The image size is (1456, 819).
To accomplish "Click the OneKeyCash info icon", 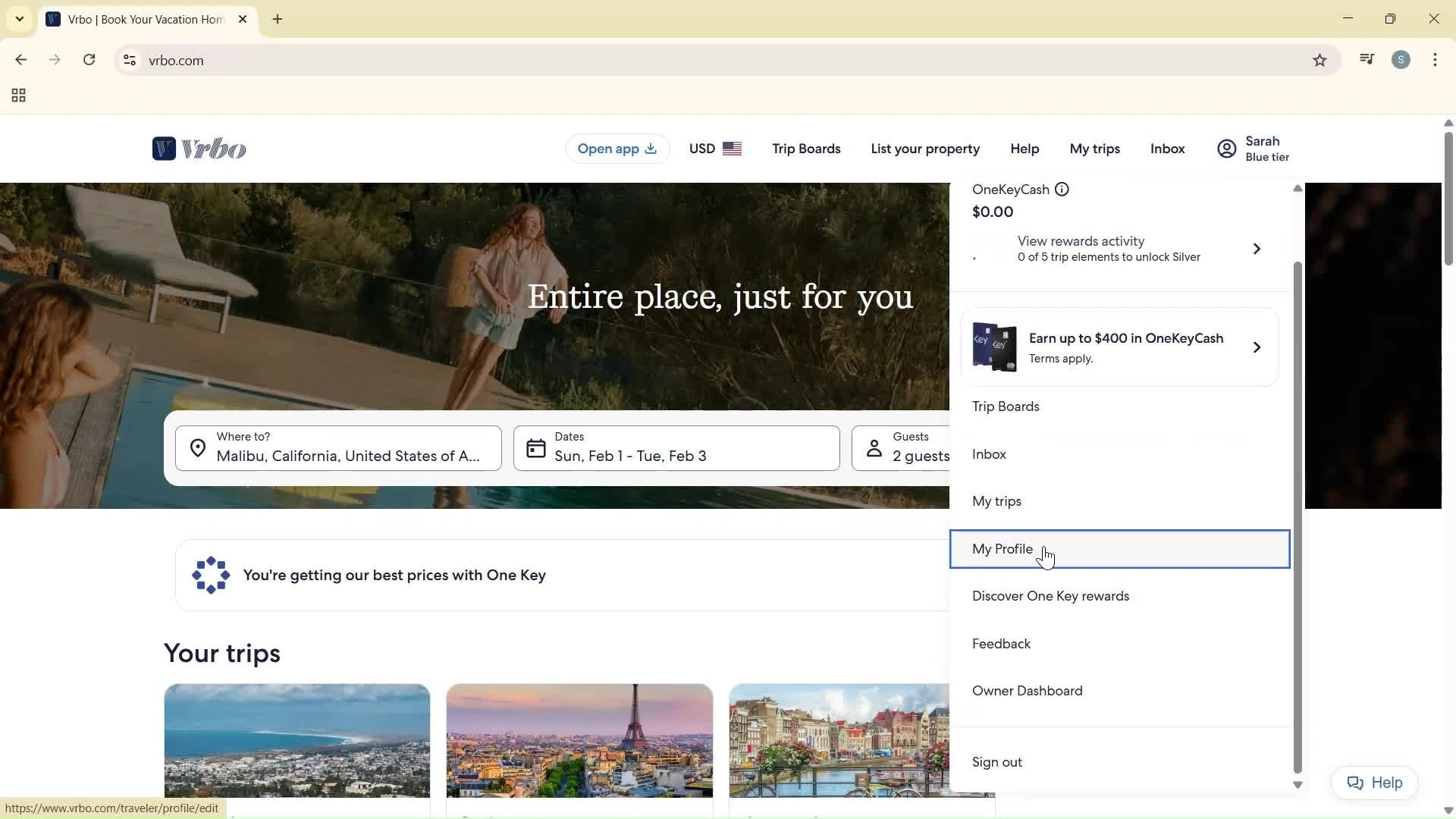I will 1062,190.
